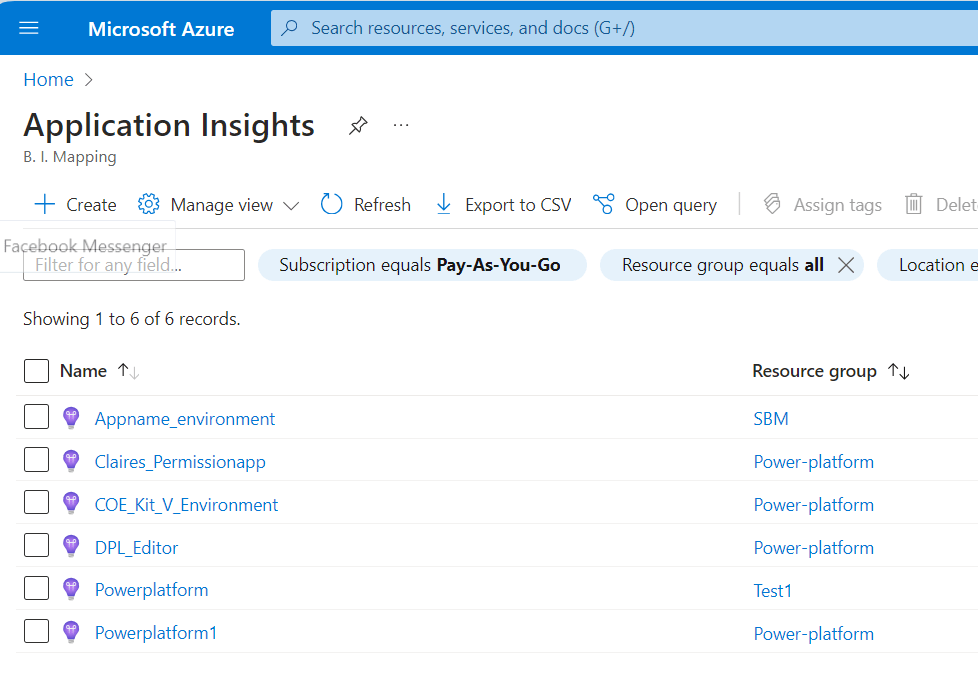Pin Application Insights to dashboard
Viewport: 978px width, 685px height.
tap(357, 126)
